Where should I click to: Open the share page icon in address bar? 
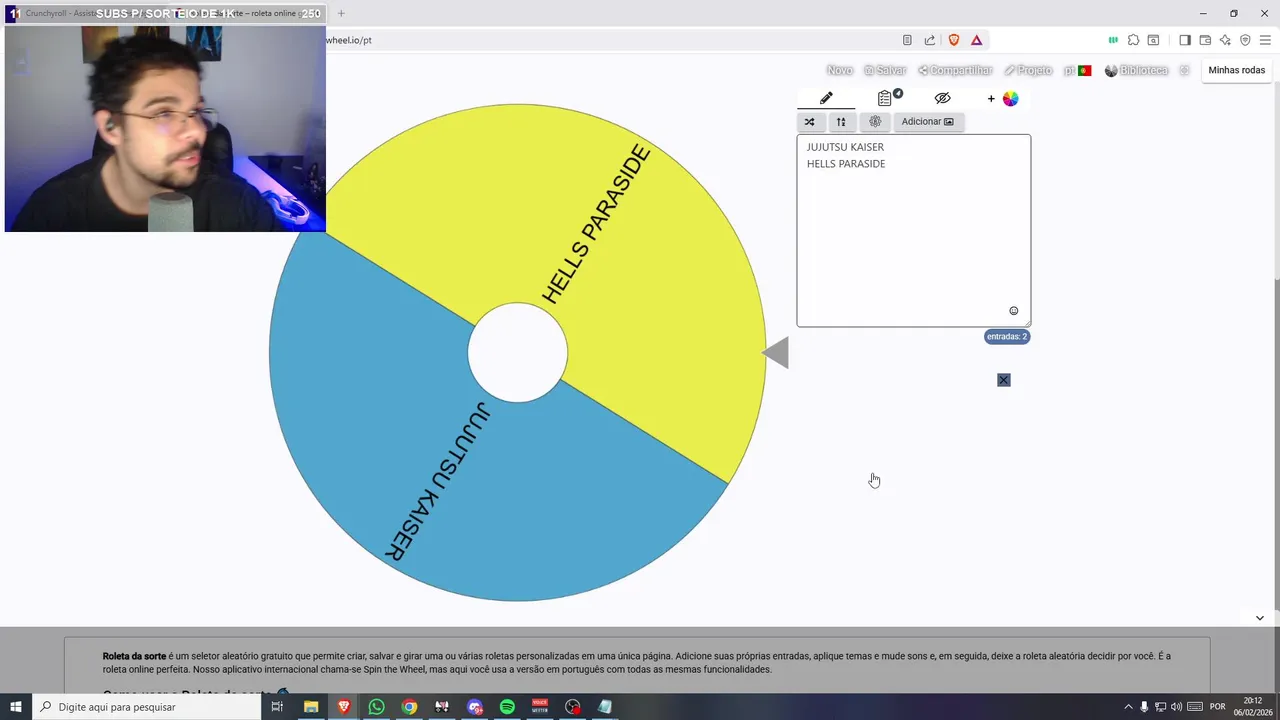point(930,40)
